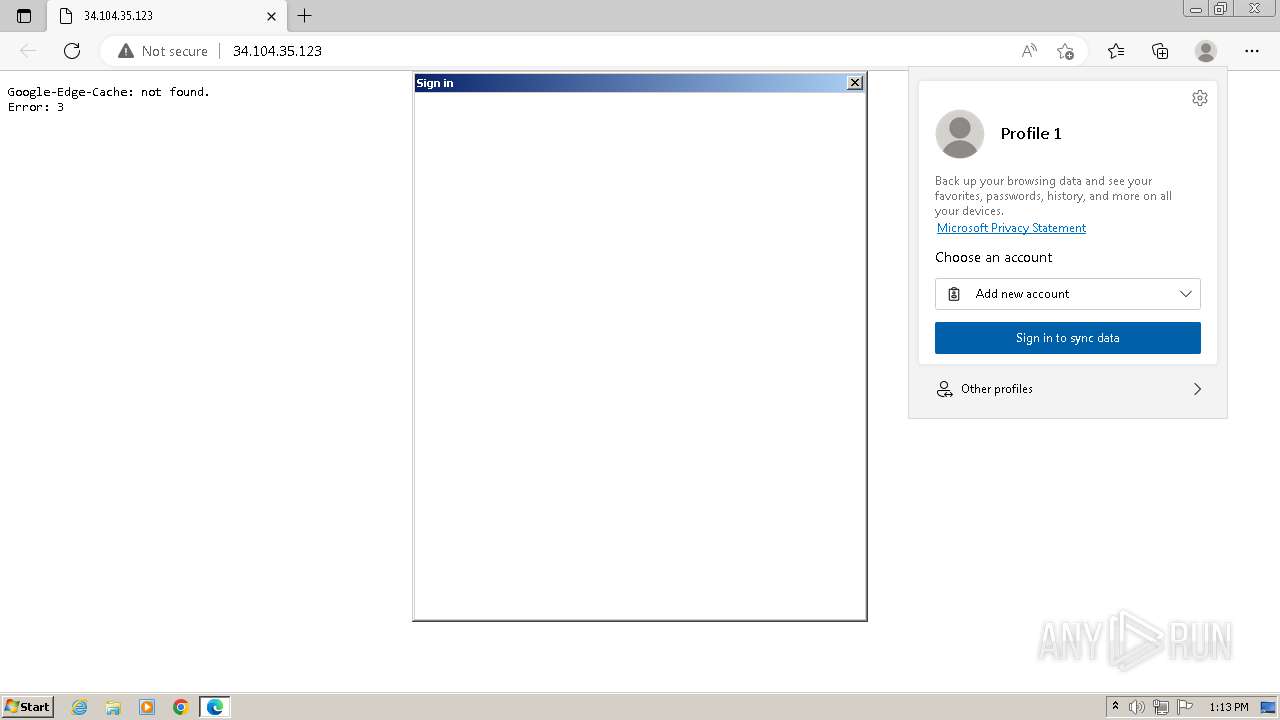
Task: Refresh the current page
Action: [x=72, y=51]
